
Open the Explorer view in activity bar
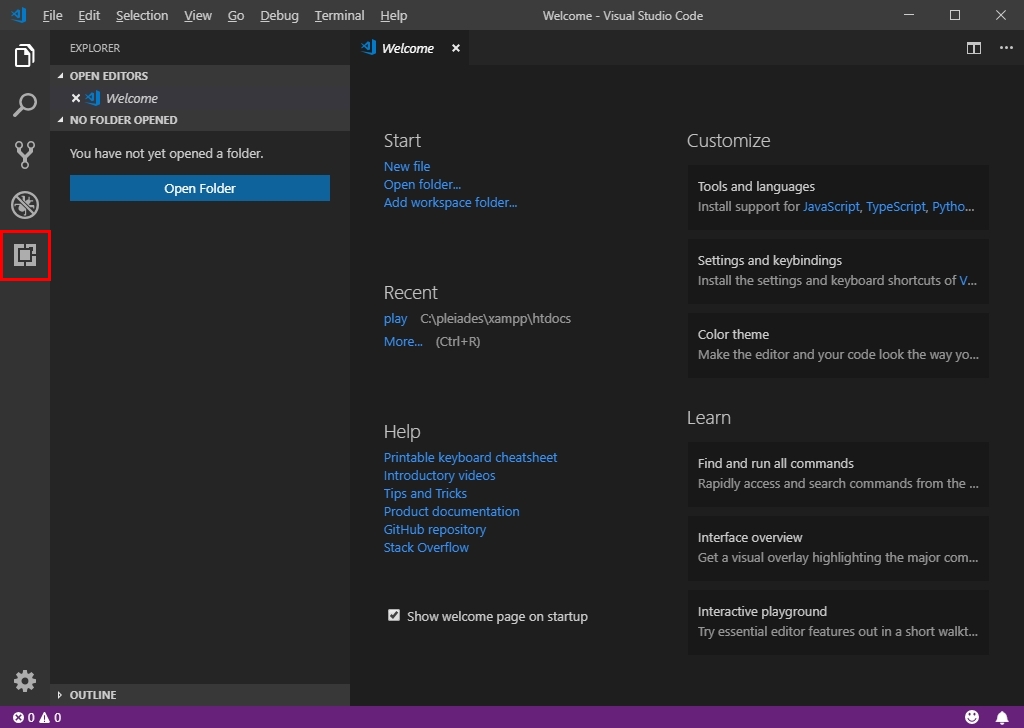click(25, 55)
